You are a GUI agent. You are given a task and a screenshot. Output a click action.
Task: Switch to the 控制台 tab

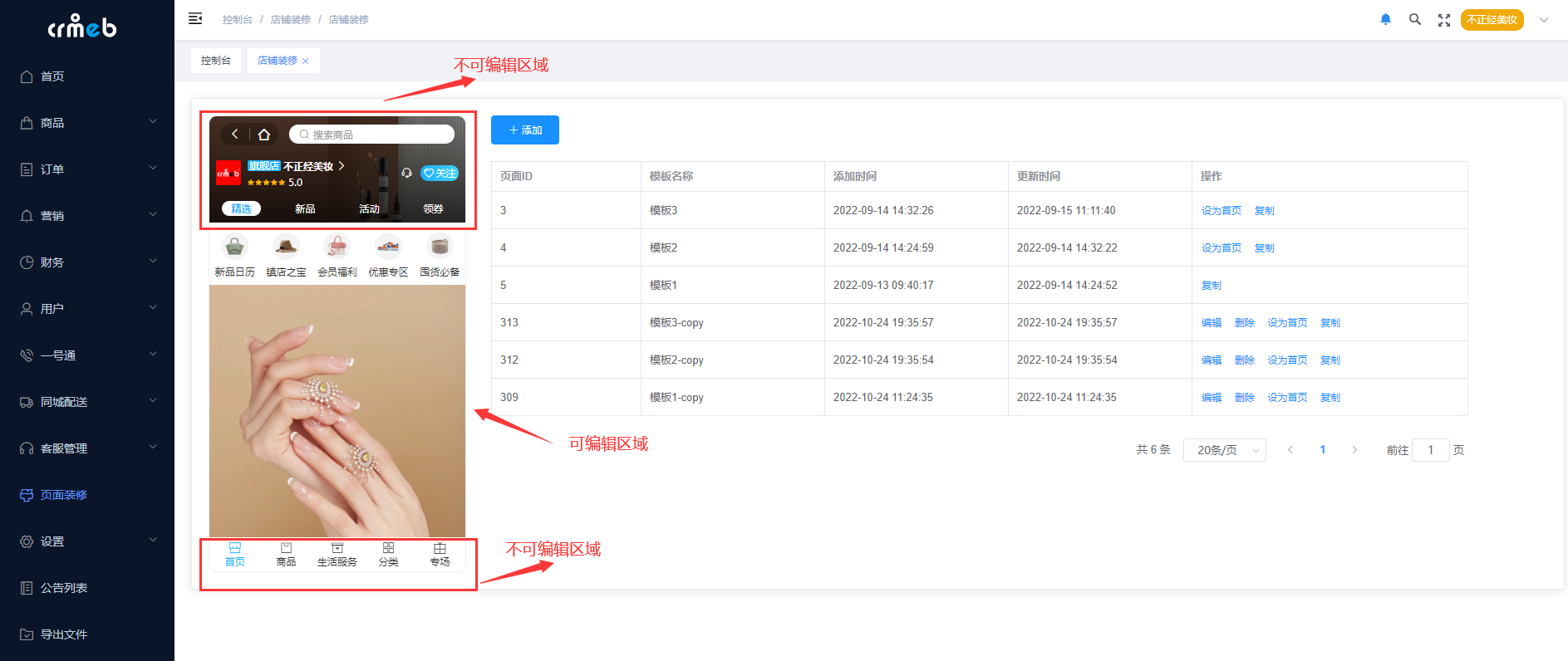click(216, 61)
